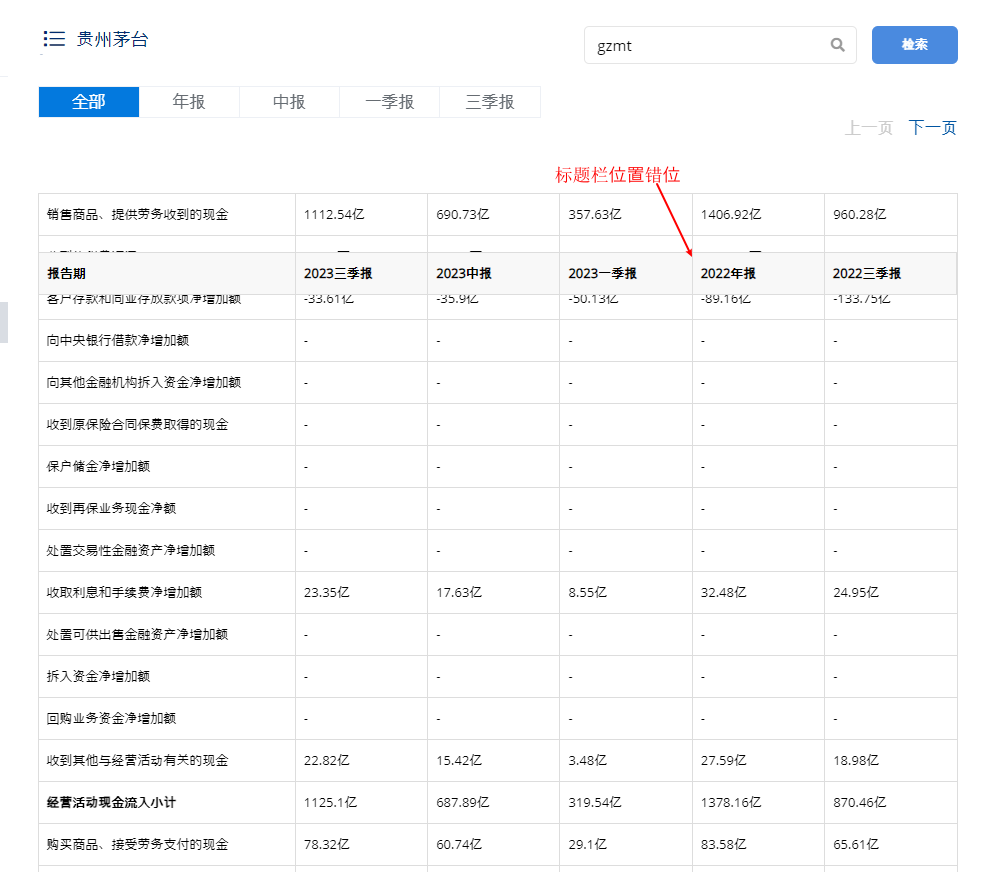The height and width of the screenshot is (872, 1005).
Task: Select row label 收到其他与经营活动有关的现金
Action: (x=137, y=760)
